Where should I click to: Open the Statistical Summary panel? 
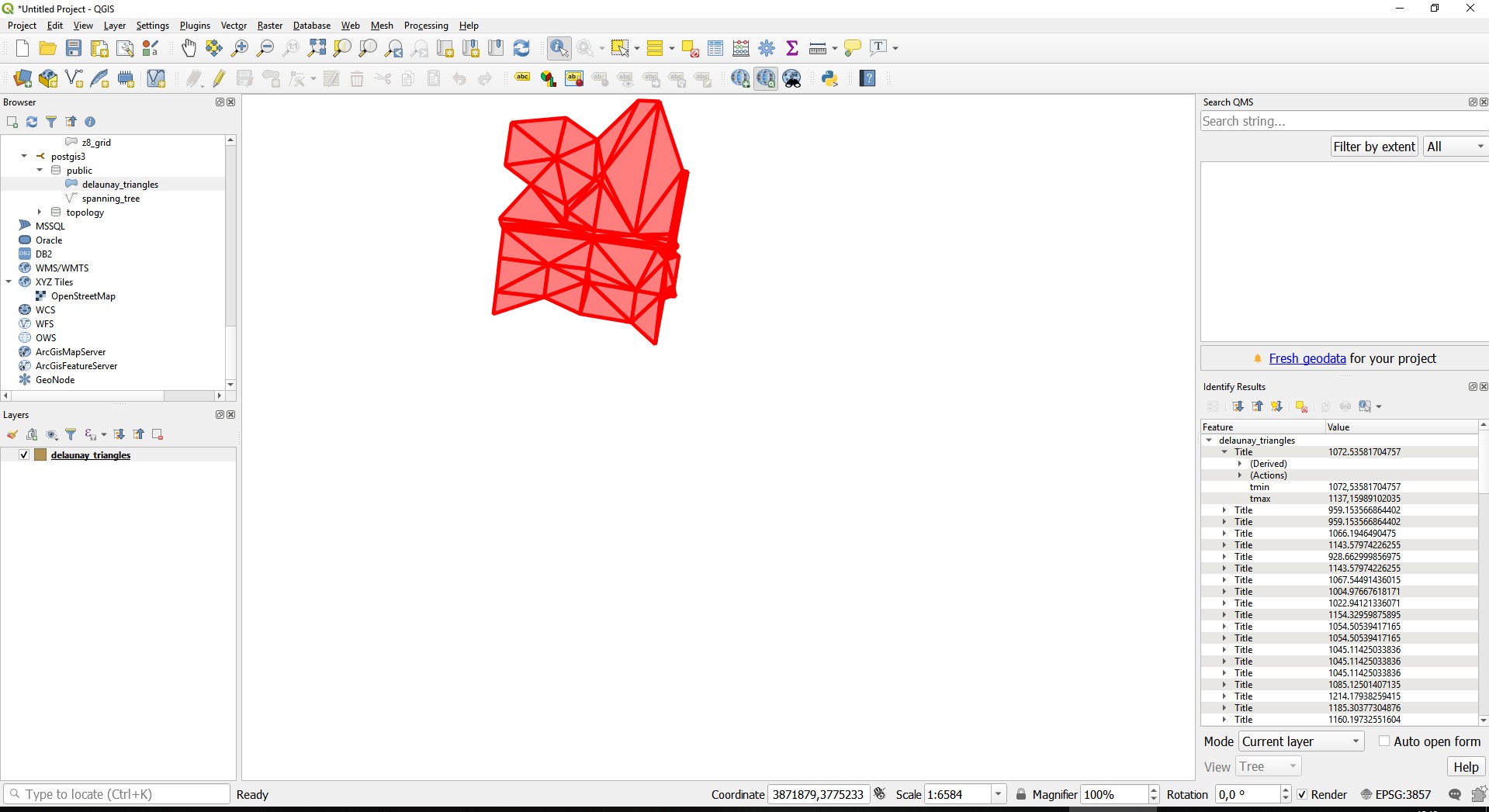(791, 47)
